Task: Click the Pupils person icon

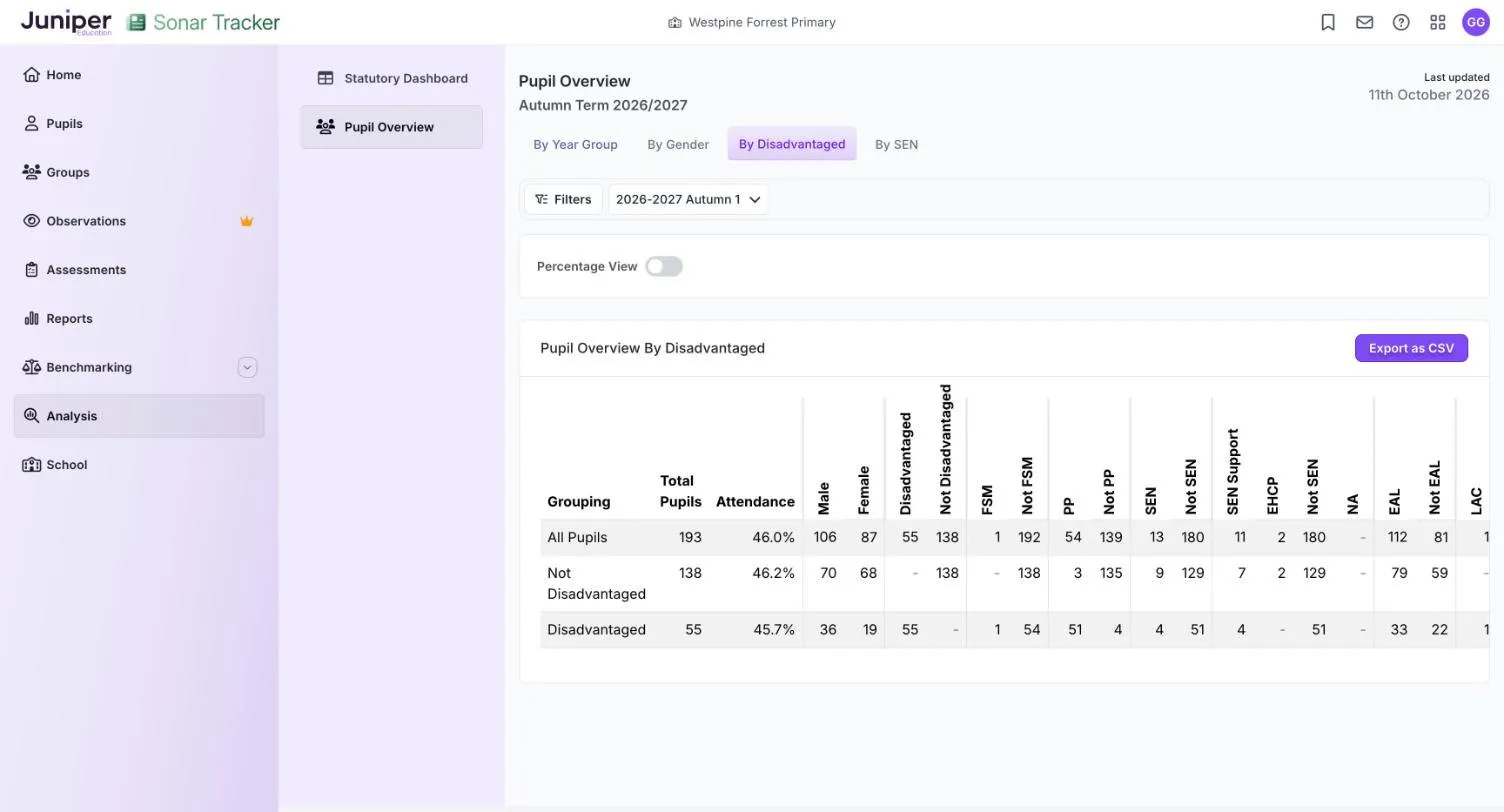Action: (31, 124)
